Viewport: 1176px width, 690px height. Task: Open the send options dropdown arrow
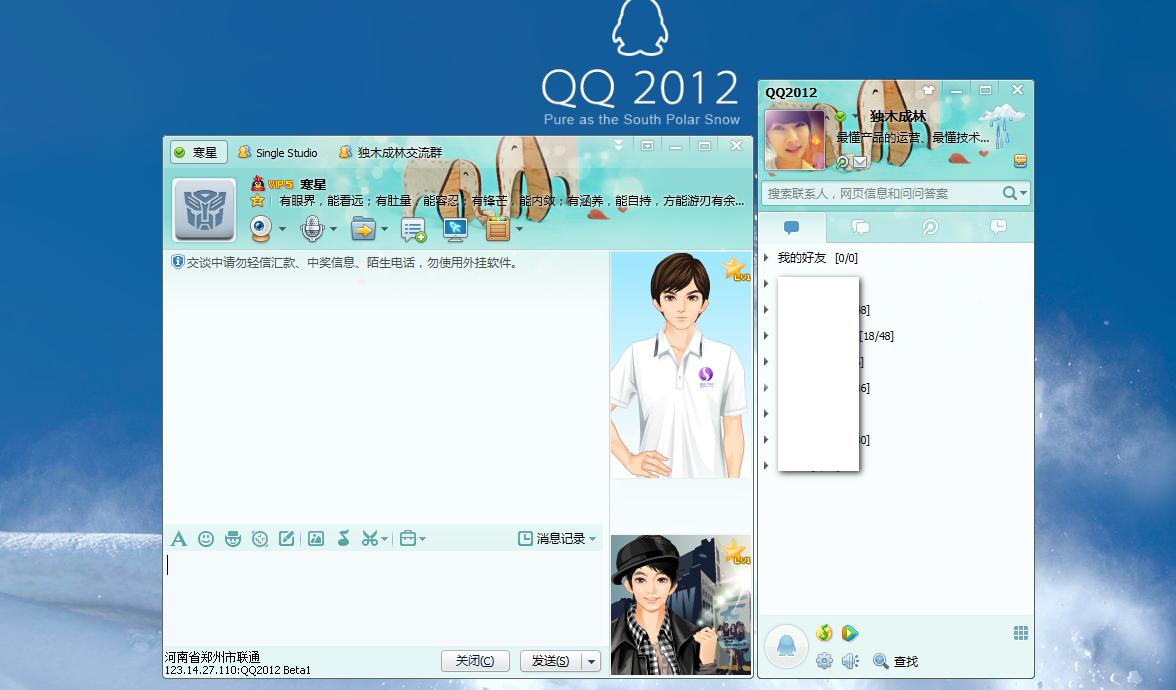pos(592,661)
